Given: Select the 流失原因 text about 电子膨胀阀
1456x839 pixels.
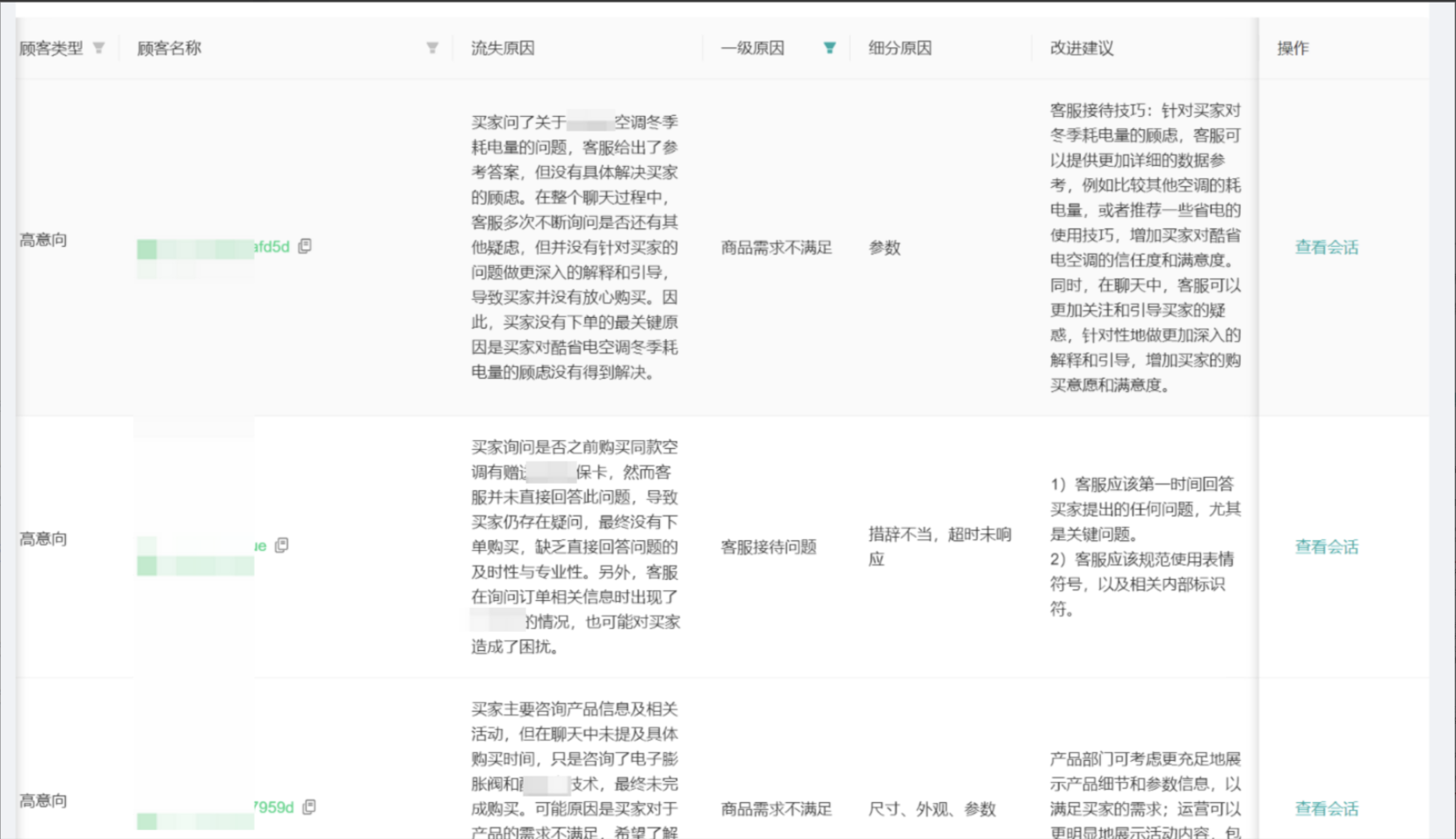Looking at the screenshot, I should (575, 769).
